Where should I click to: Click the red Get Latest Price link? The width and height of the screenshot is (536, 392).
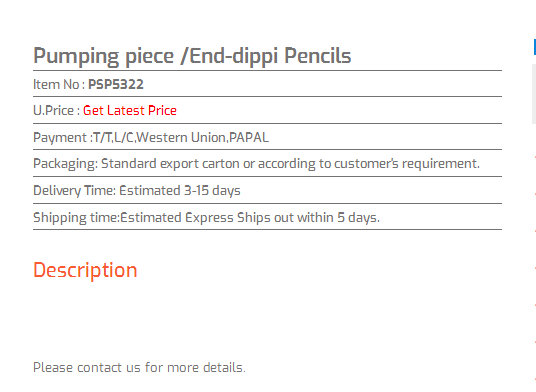(x=130, y=110)
